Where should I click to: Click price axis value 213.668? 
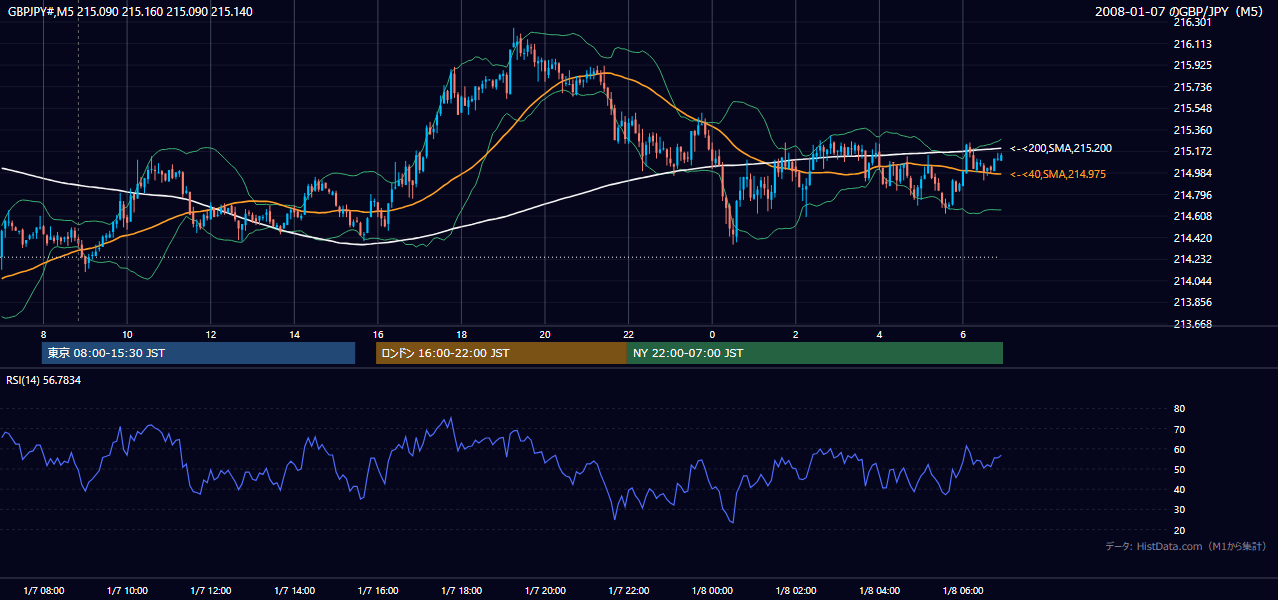pyautogui.click(x=1192, y=324)
